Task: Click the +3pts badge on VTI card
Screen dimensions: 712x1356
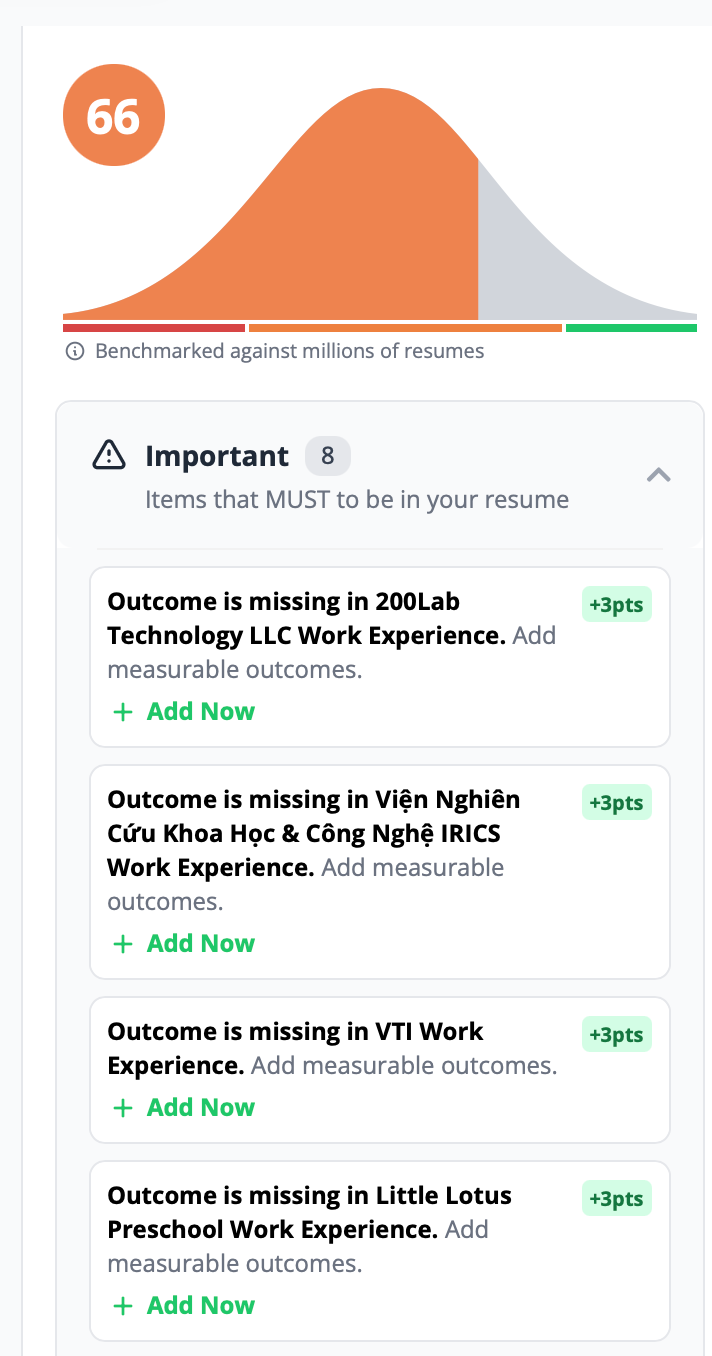Action: tap(616, 1035)
